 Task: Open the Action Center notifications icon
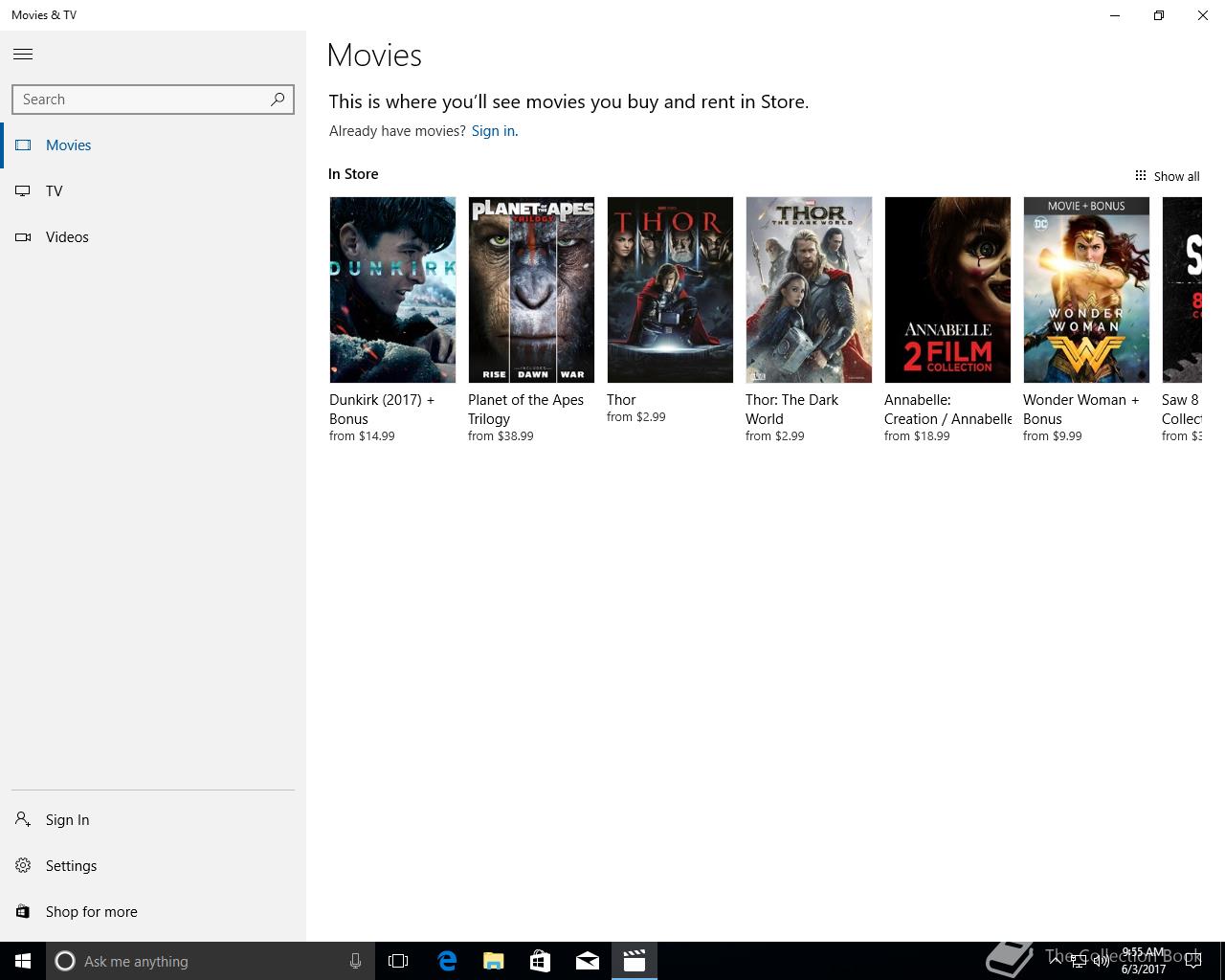click(1194, 961)
